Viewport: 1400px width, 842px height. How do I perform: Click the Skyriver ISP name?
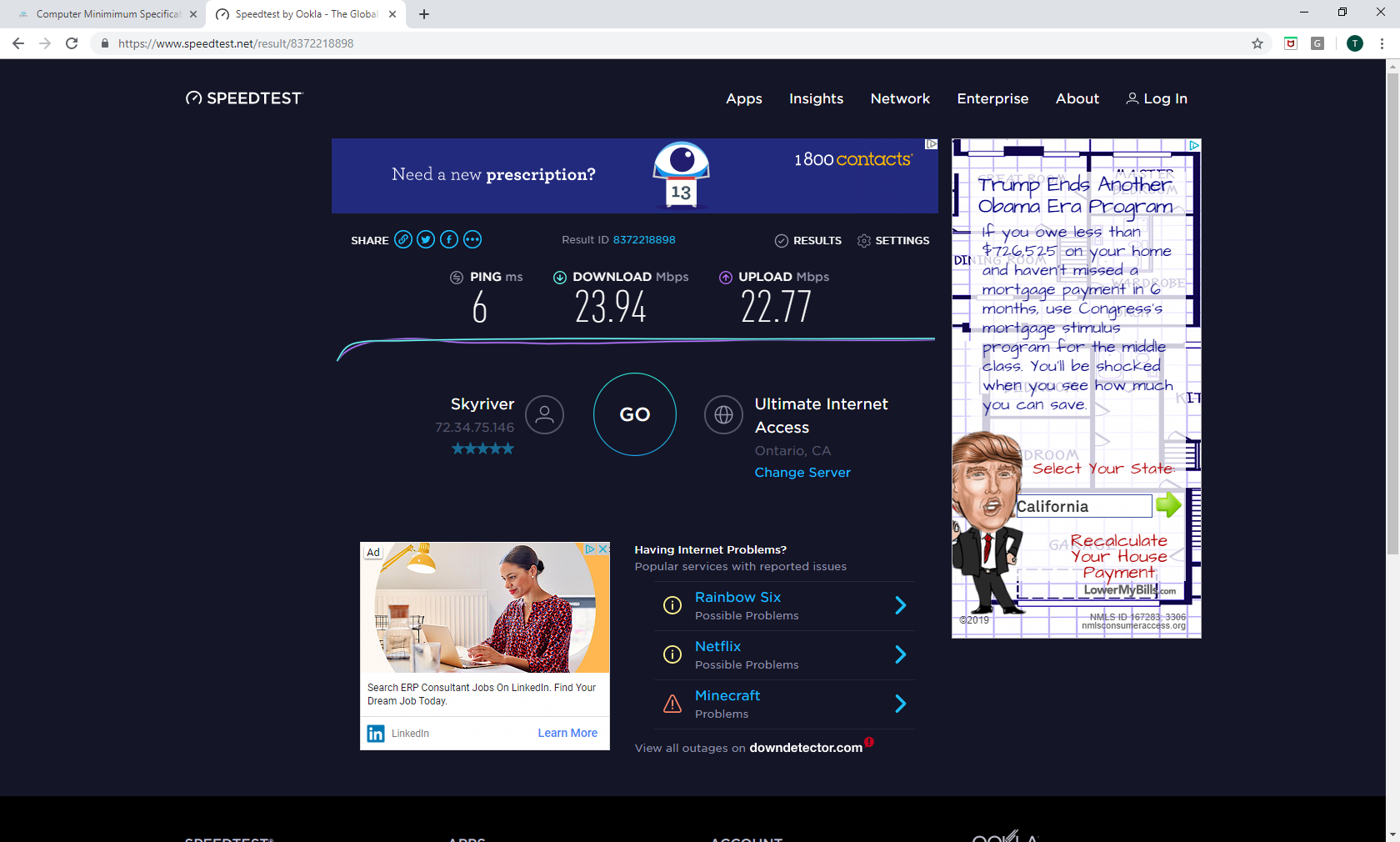(482, 404)
